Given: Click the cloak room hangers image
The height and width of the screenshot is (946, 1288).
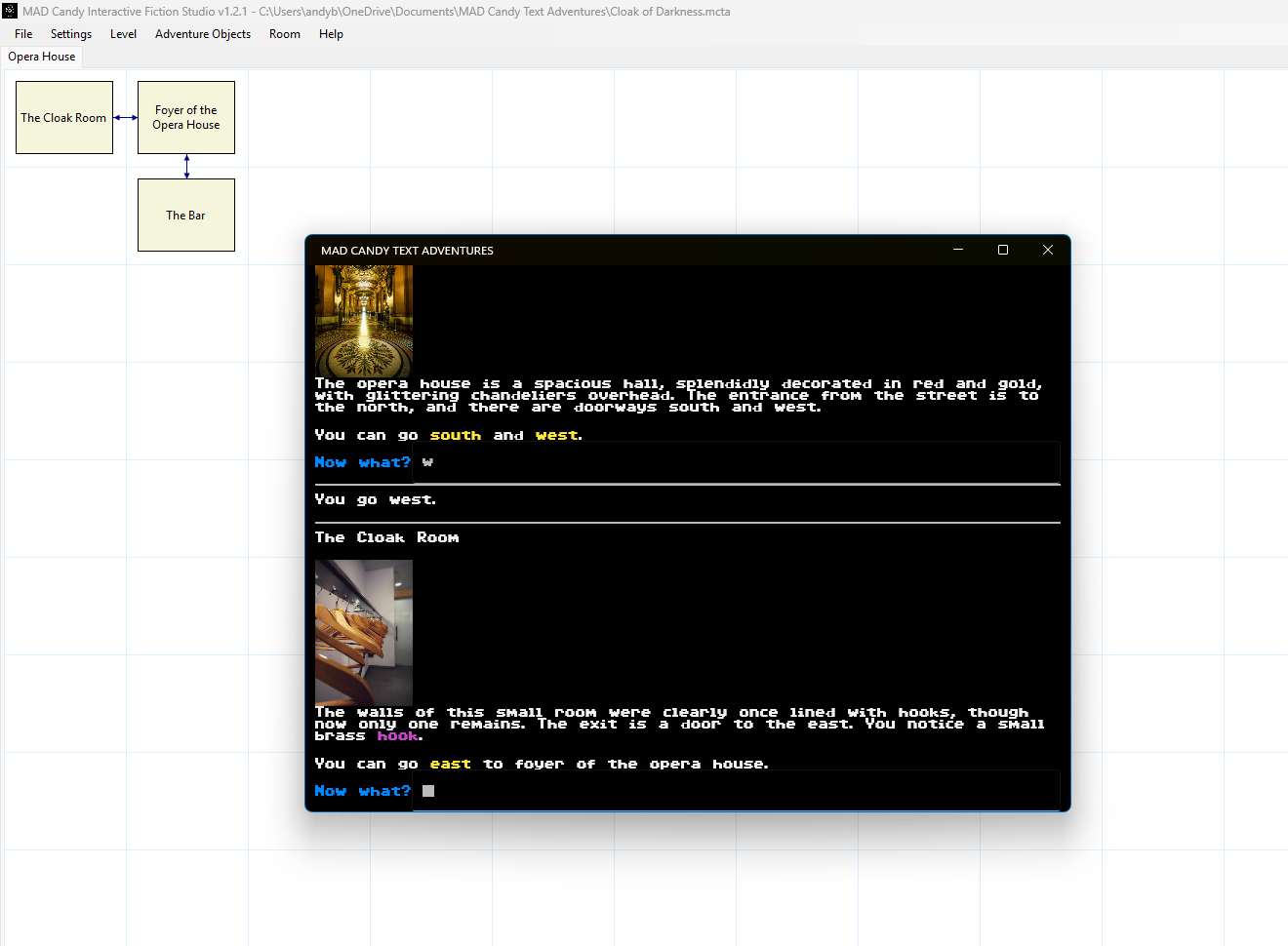Looking at the screenshot, I should [x=364, y=633].
